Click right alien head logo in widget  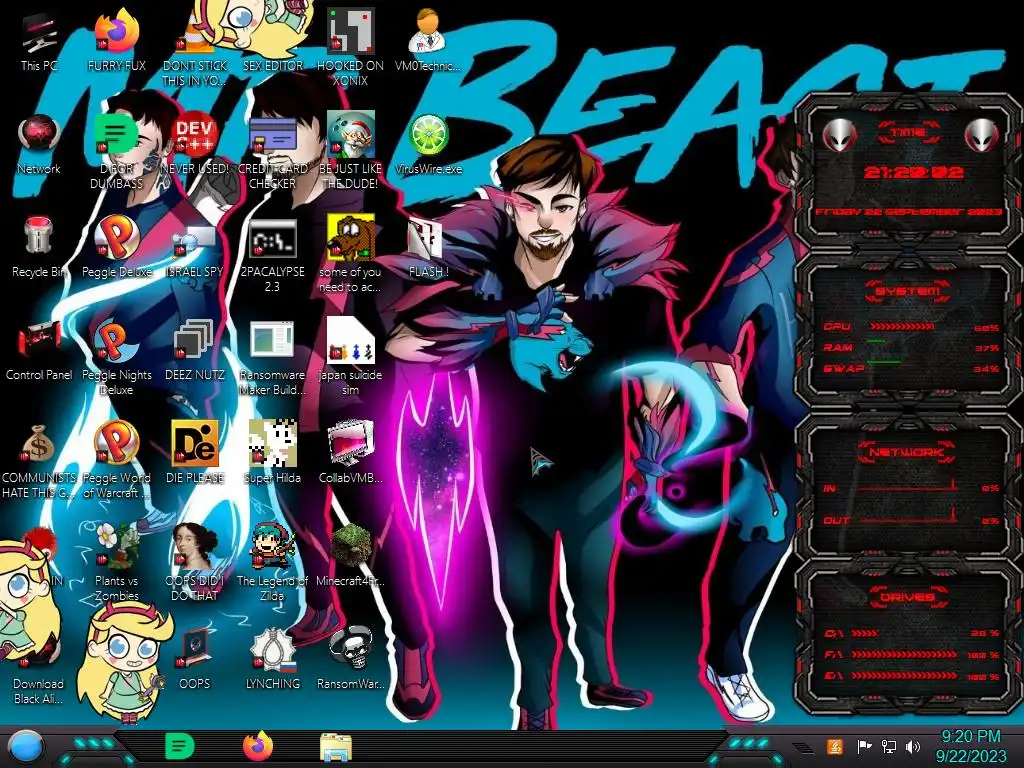982,136
